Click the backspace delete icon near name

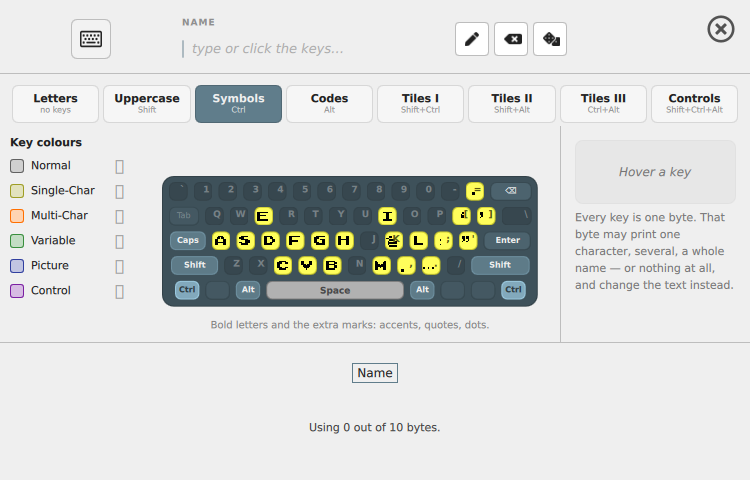(511, 39)
